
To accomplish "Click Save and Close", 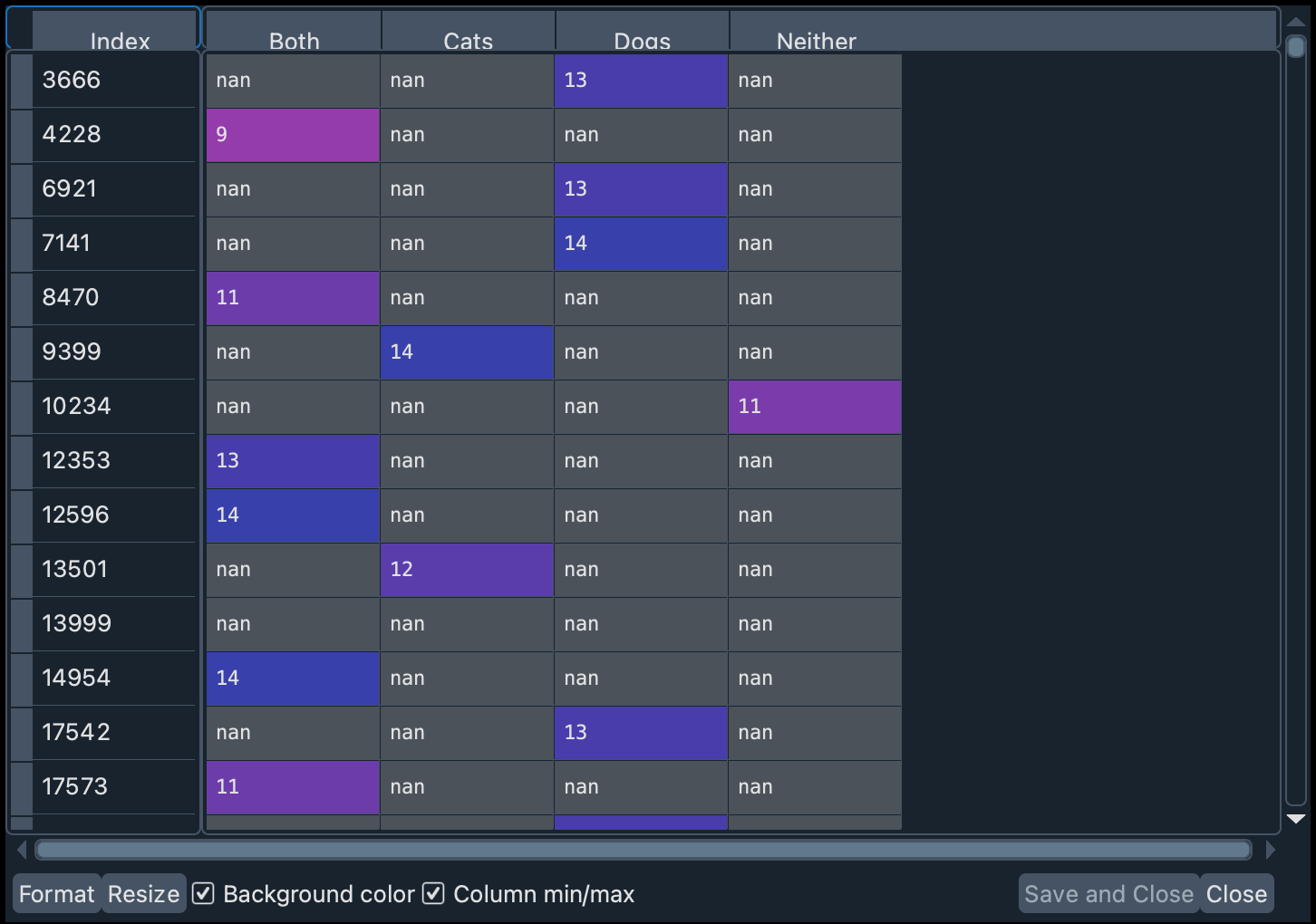I will [x=1108, y=893].
